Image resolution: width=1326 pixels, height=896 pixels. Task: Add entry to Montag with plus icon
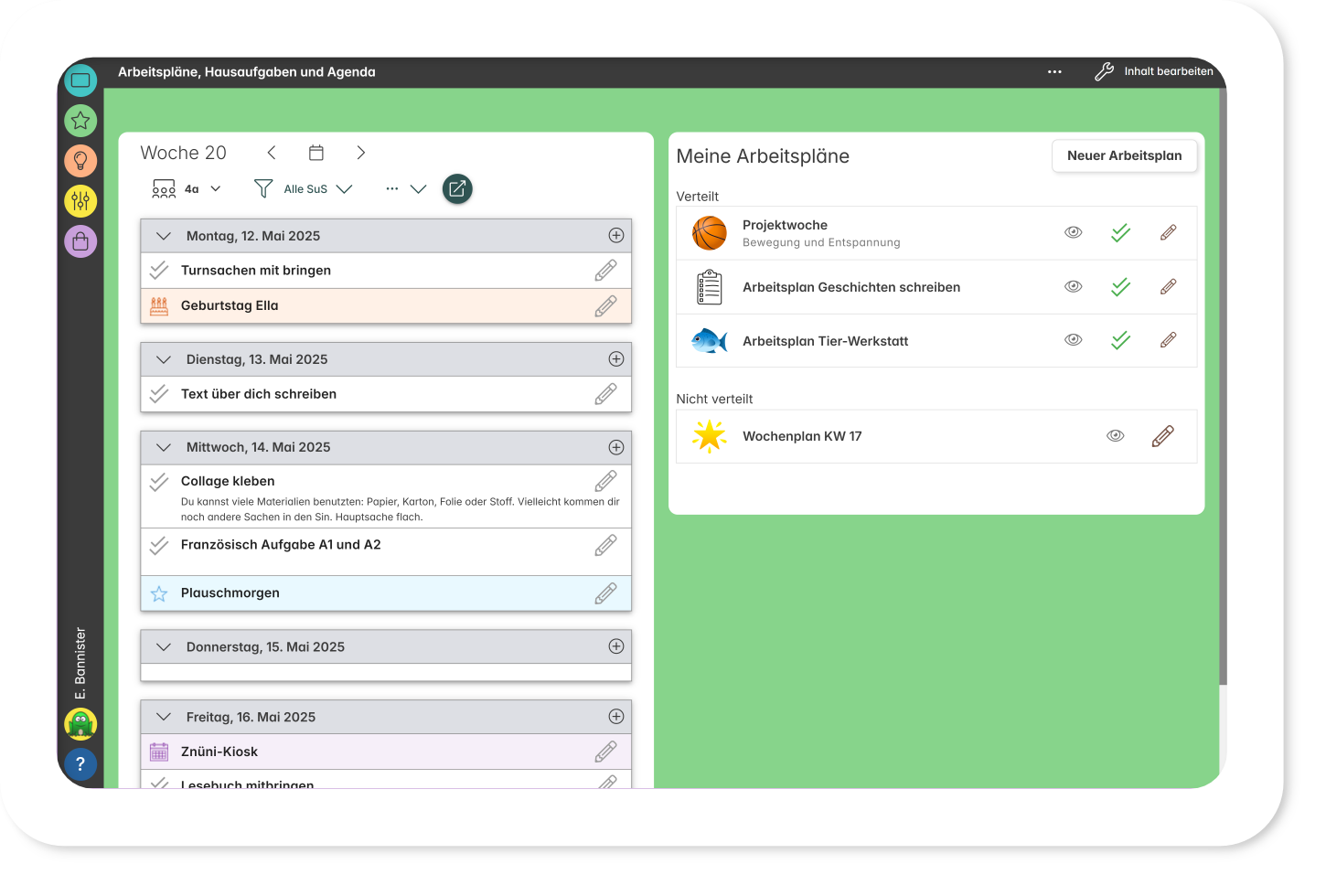click(x=616, y=236)
